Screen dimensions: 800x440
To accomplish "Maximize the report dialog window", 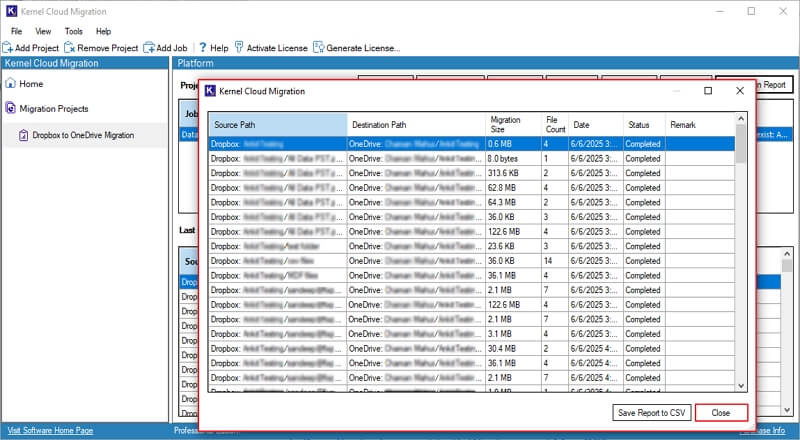I will [x=708, y=91].
